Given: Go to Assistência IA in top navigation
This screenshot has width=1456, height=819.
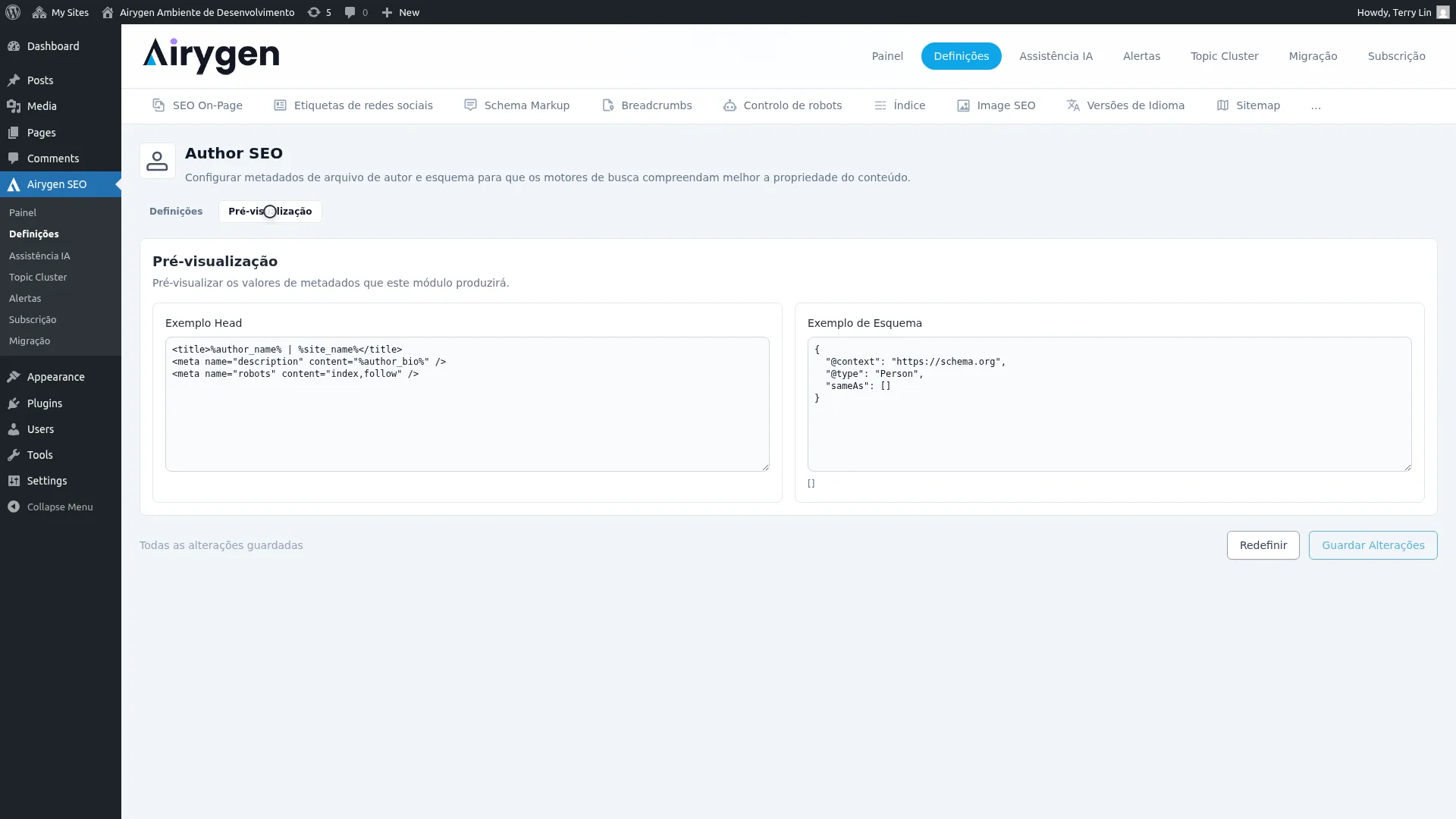Looking at the screenshot, I should (x=1056, y=56).
